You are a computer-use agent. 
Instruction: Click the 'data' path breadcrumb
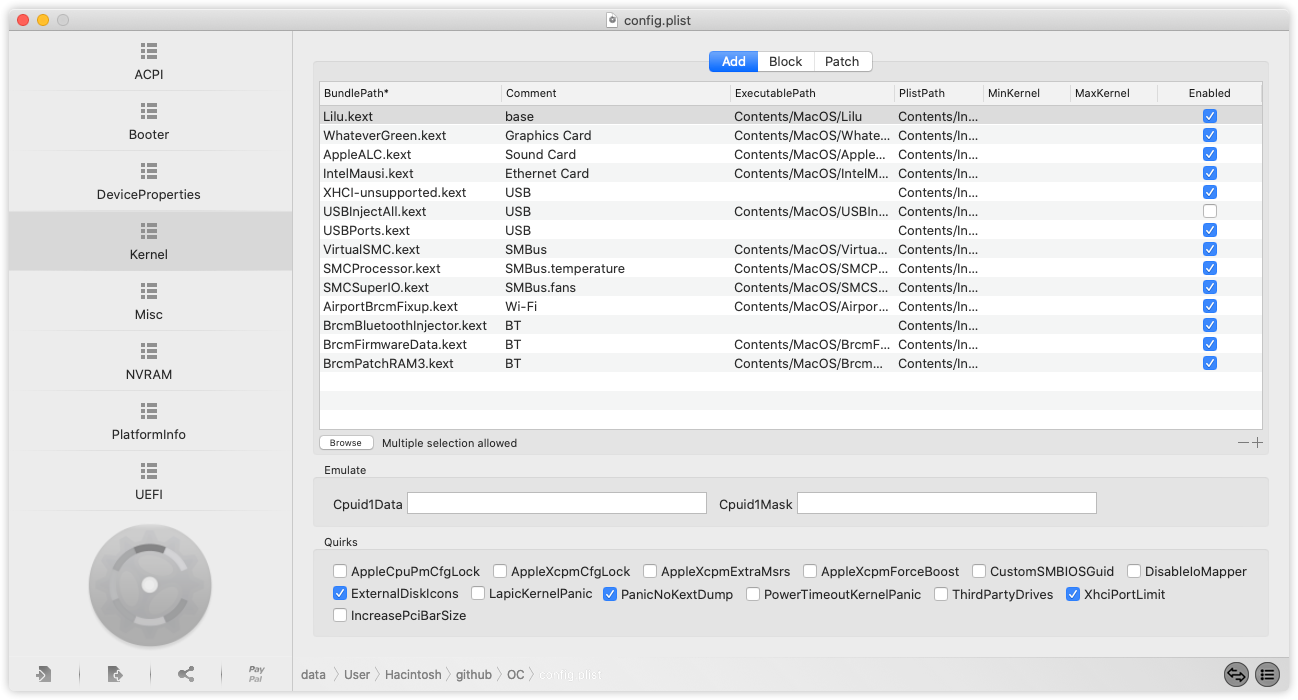point(313,675)
